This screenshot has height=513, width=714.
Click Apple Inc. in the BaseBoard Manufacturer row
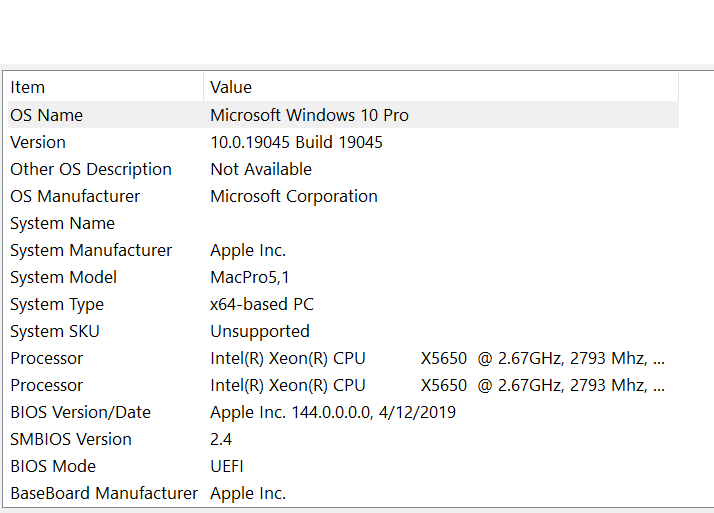[x=248, y=493]
